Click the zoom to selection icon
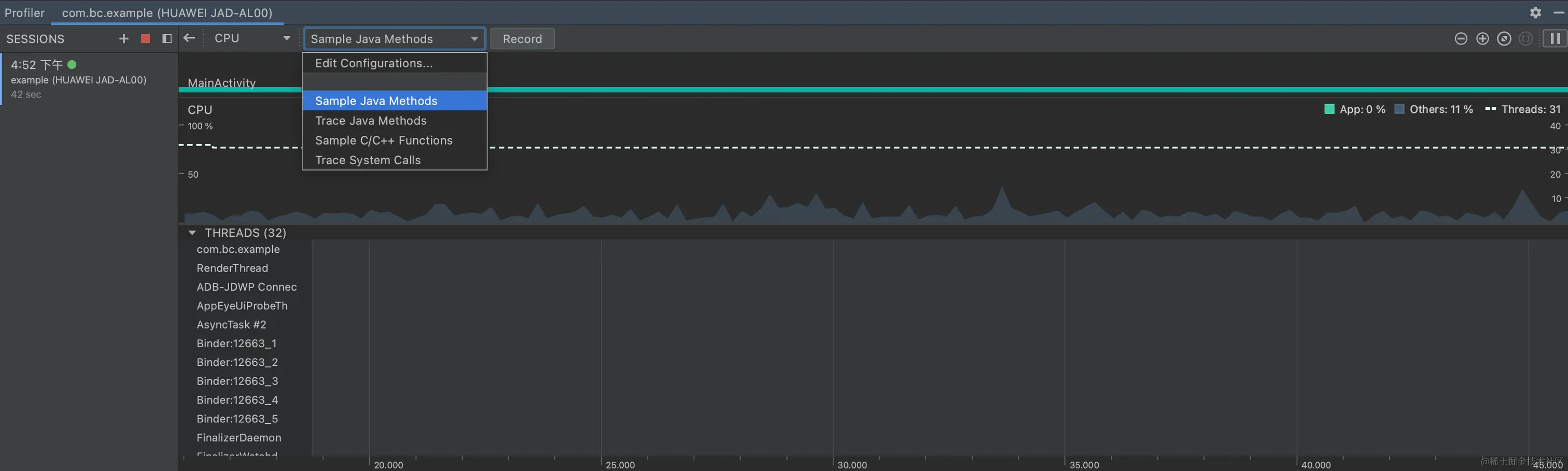 [1525, 39]
